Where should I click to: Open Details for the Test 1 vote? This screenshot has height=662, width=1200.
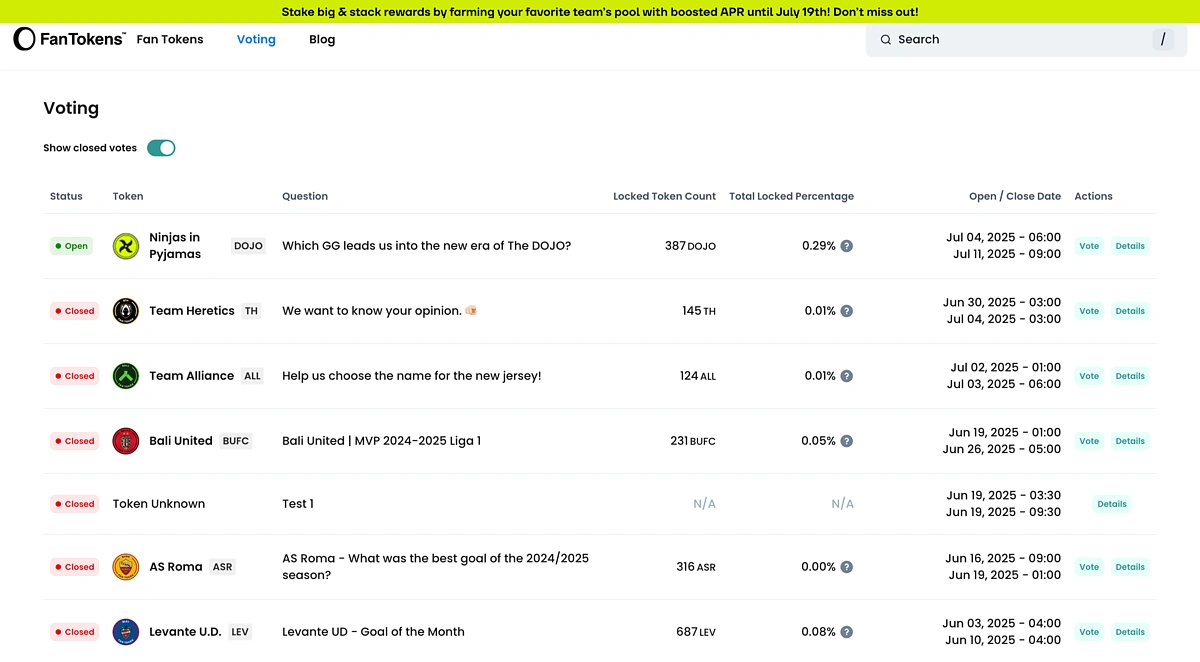coord(1111,504)
